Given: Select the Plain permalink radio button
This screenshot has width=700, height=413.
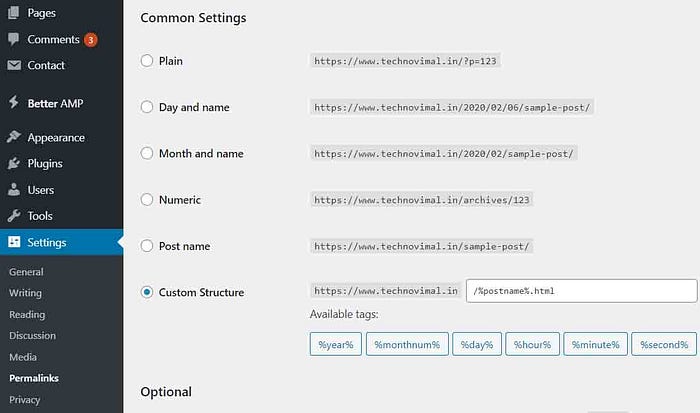Looking at the screenshot, I should [147, 61].
